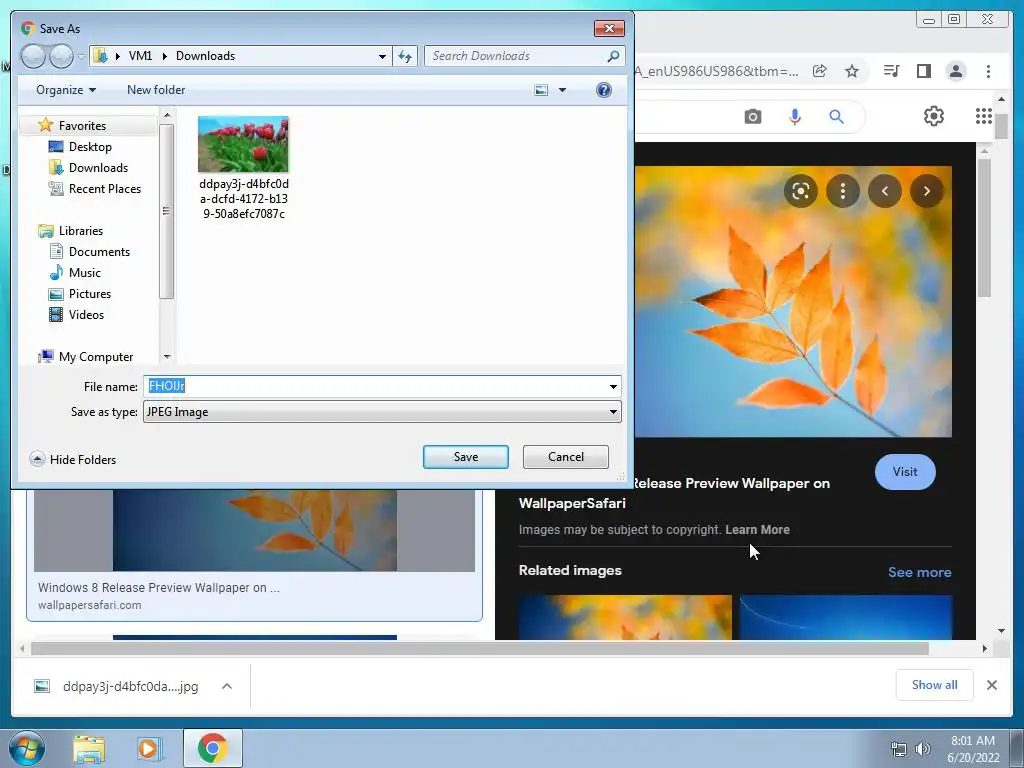Viewport: 1024px width, 768px height.
Task: Click the volume speaker tray icon
Action: pos(922,748)
